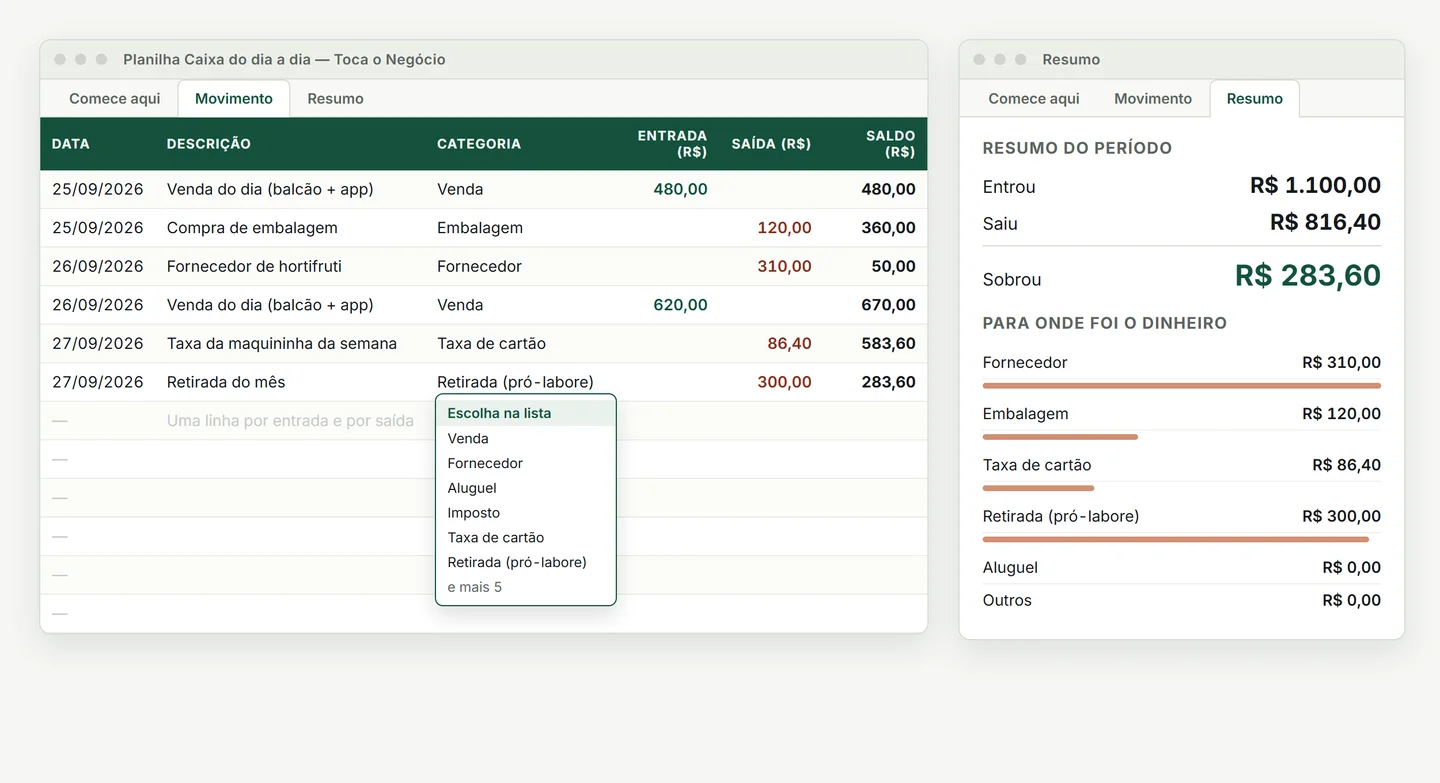
Task: Select the Movimento tab in Planilha window
Action: 234,98
